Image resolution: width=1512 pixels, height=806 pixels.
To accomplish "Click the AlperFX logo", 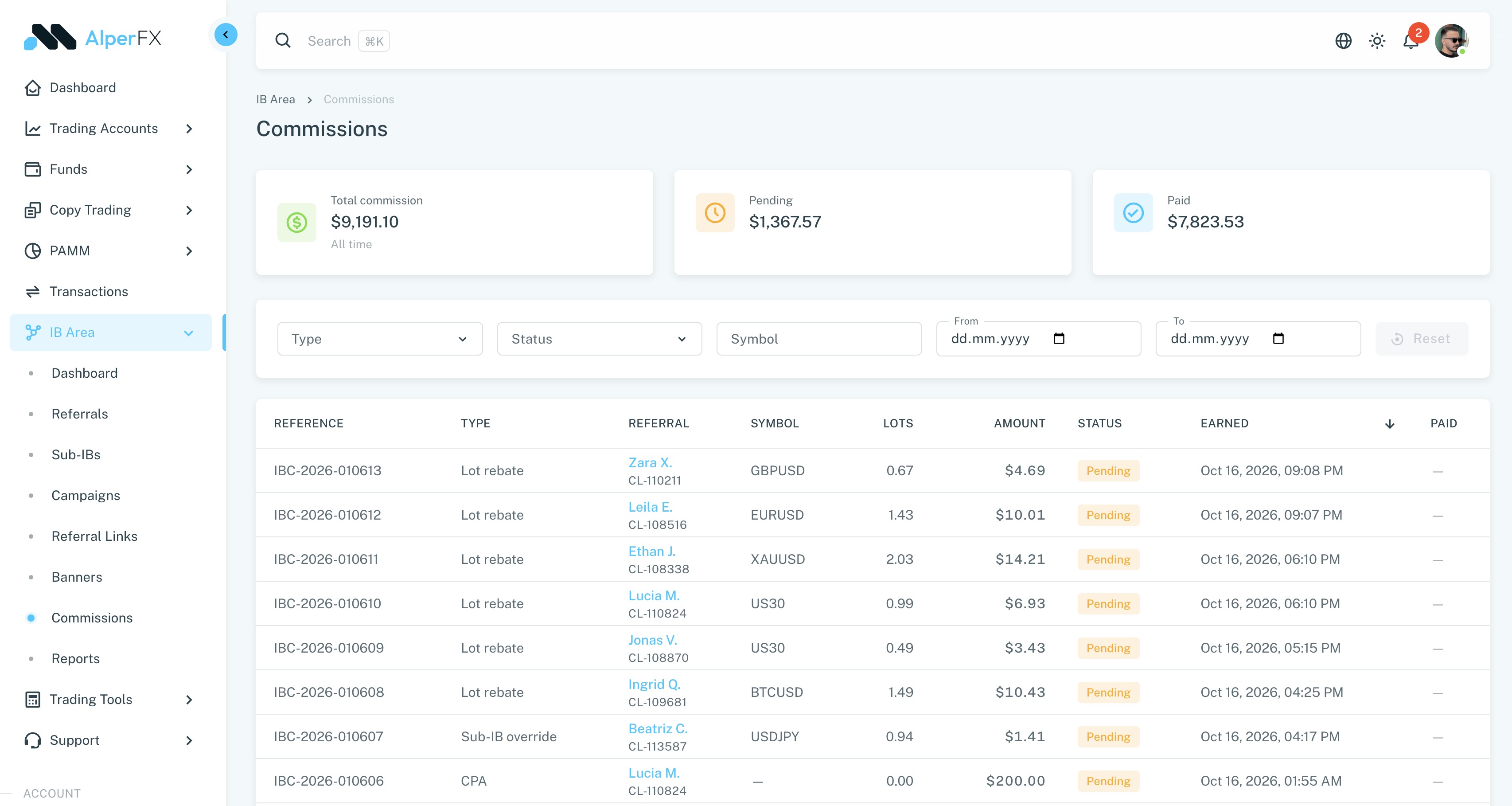I will (92, 38).
